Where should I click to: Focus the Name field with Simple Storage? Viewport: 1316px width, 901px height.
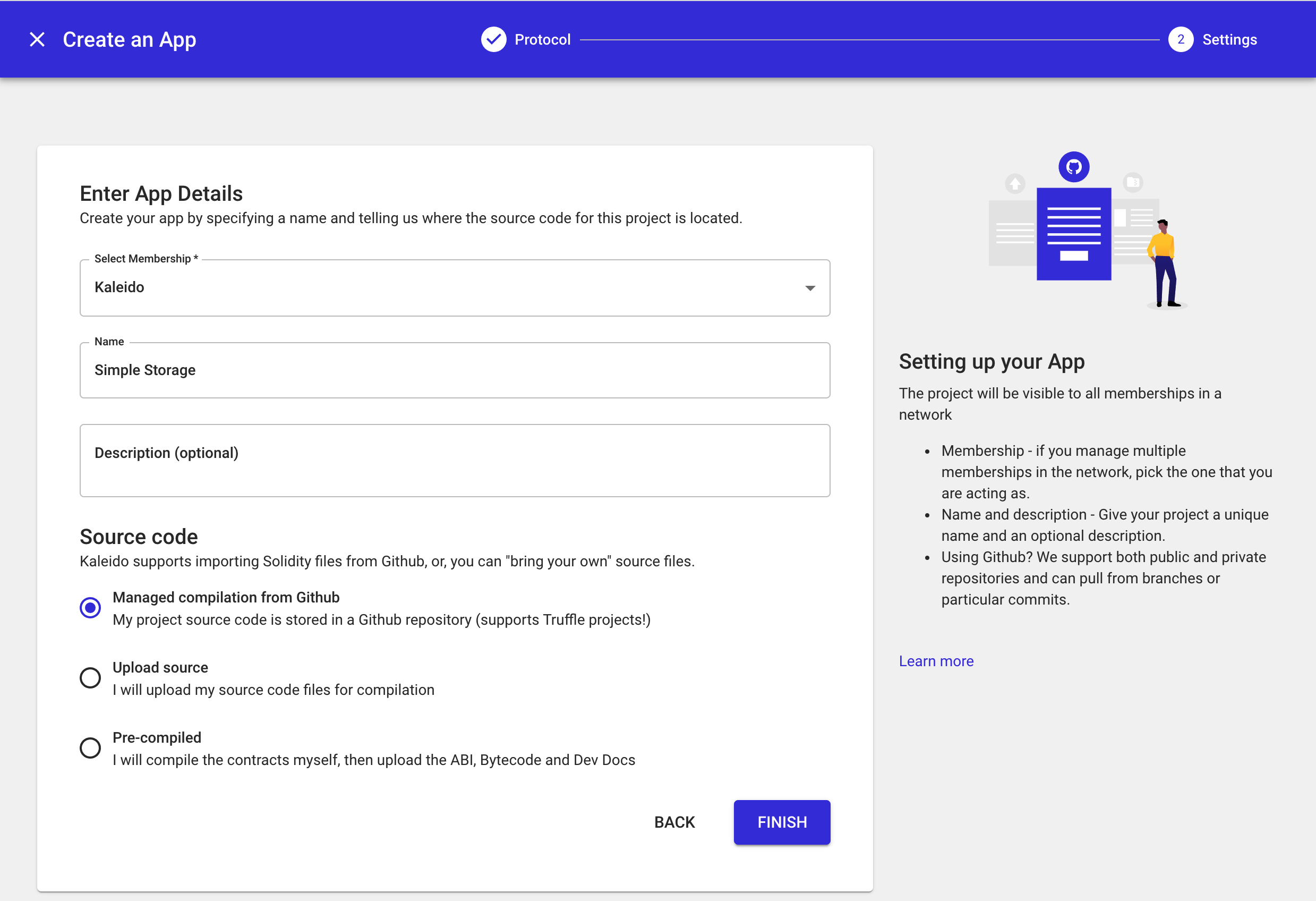coord(455,370)
